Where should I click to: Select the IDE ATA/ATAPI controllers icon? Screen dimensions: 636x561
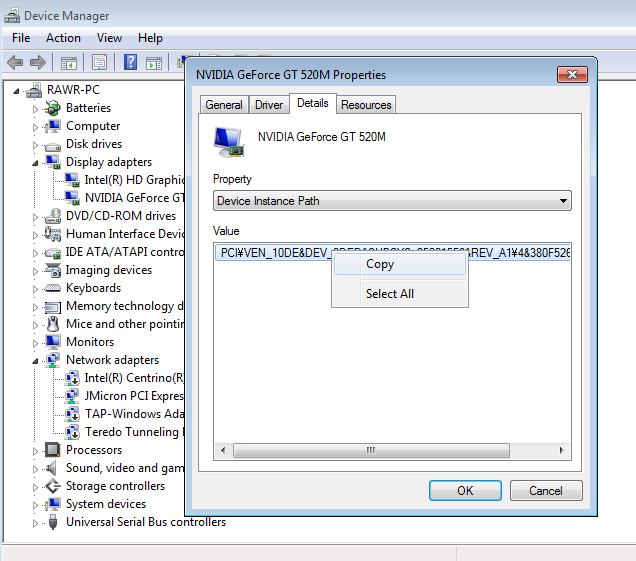(x=53, y=253)
